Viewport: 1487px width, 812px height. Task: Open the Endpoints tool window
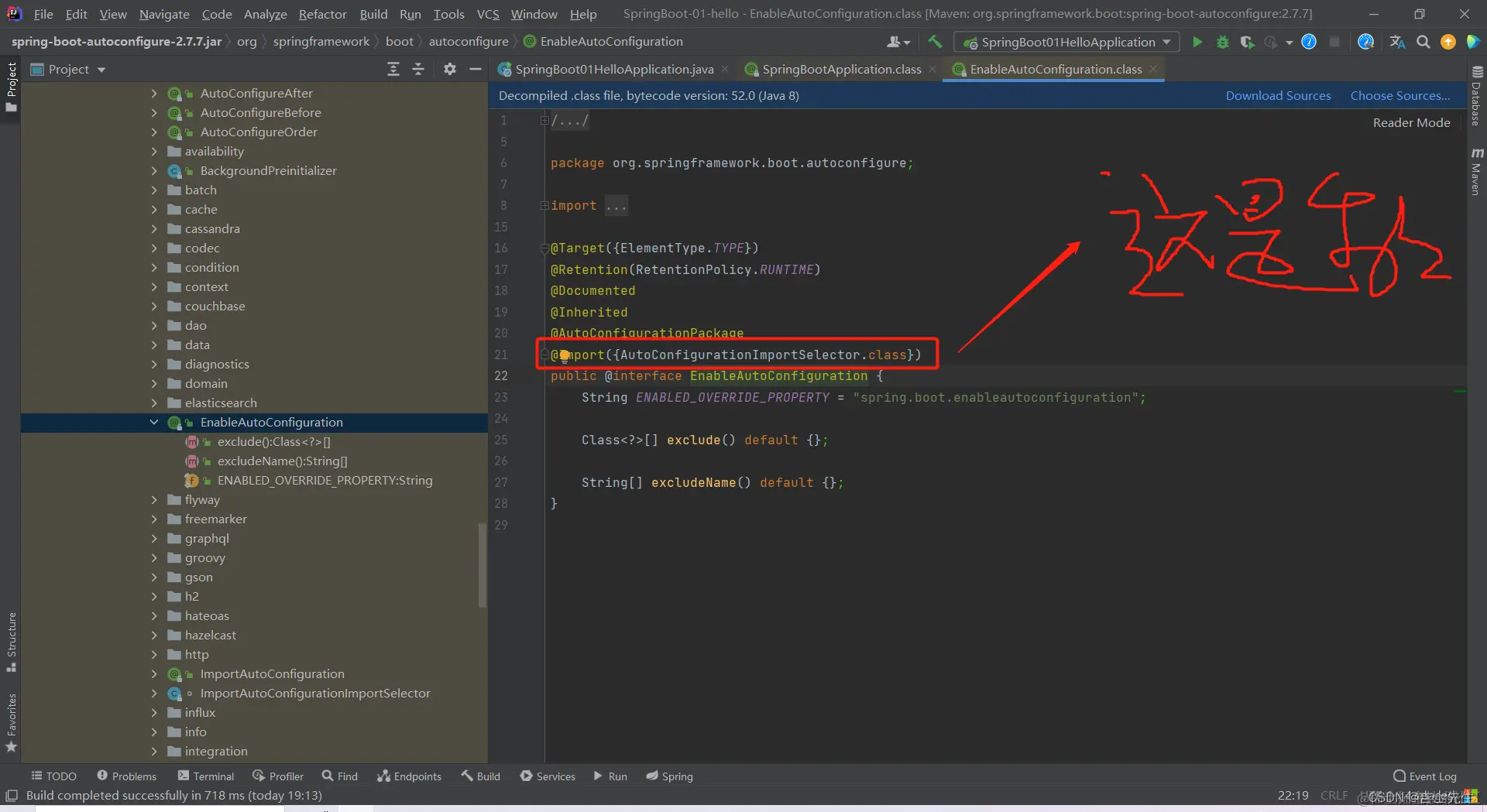pos(409,776)
